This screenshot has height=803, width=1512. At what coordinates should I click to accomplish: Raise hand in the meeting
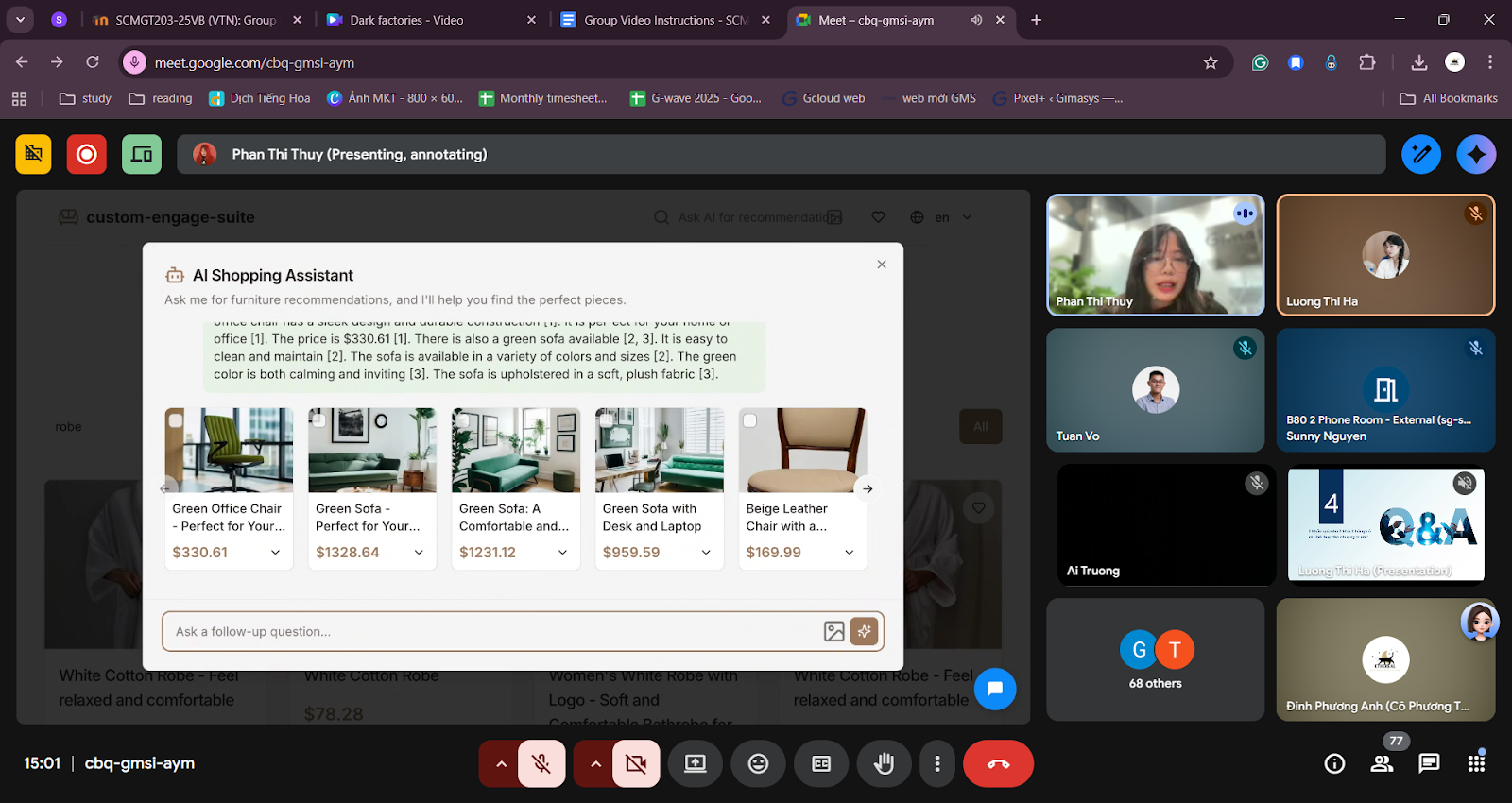tap(884, 763)
